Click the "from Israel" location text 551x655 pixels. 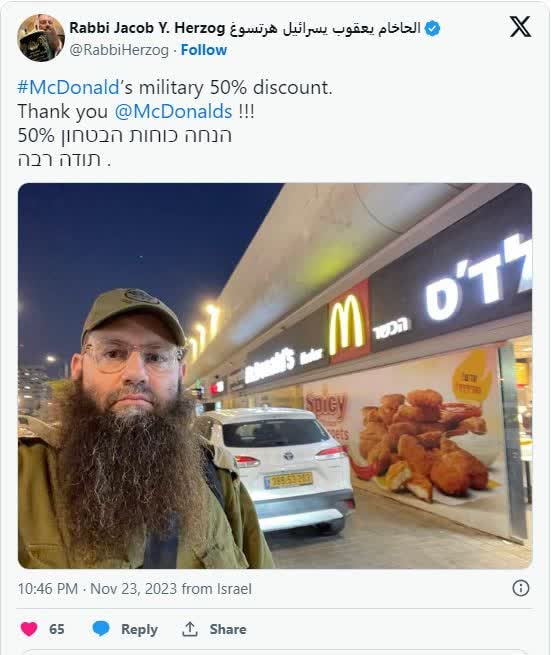pos(217,589)
